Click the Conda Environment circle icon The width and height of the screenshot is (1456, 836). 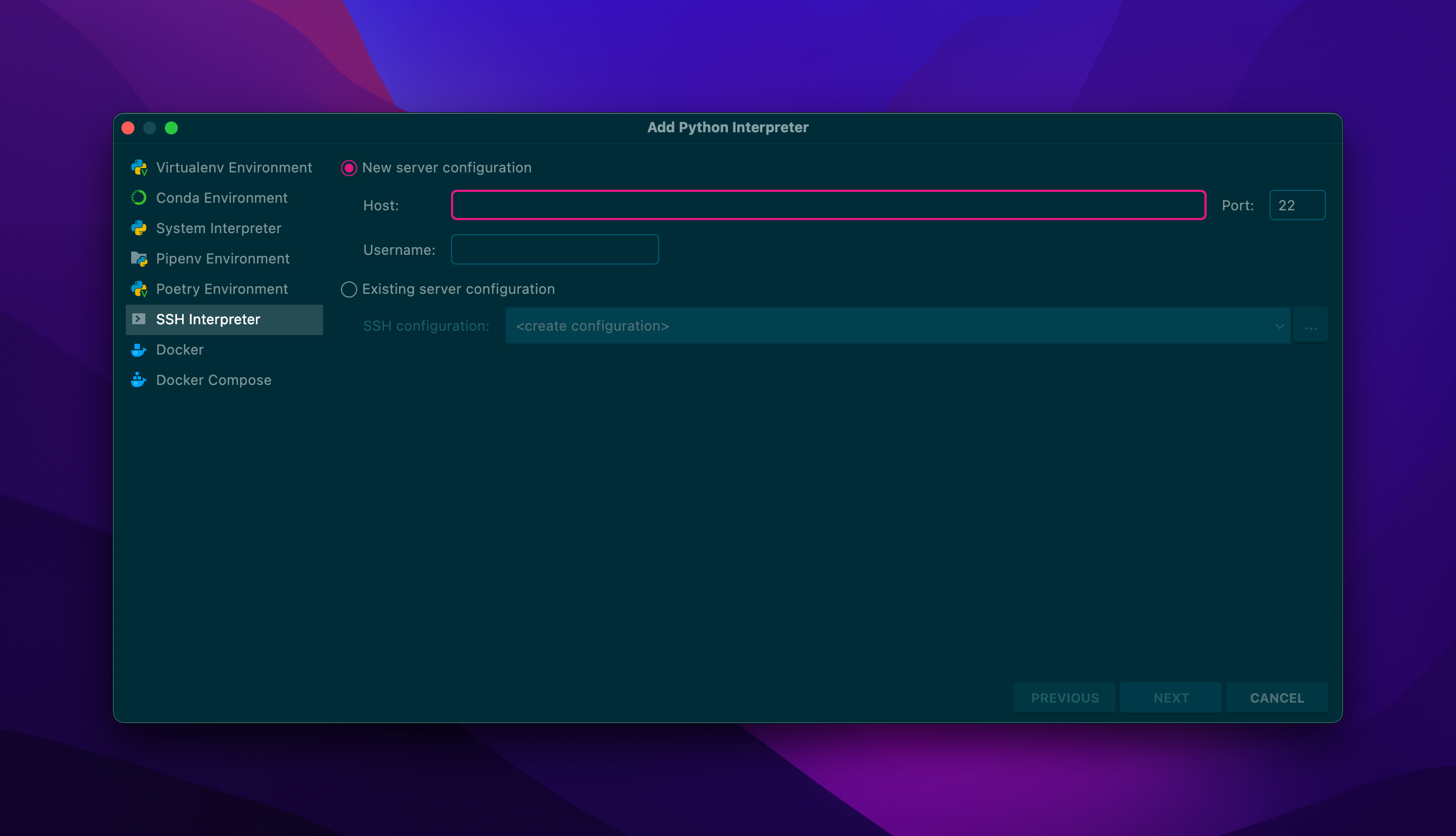coord(139,198)
